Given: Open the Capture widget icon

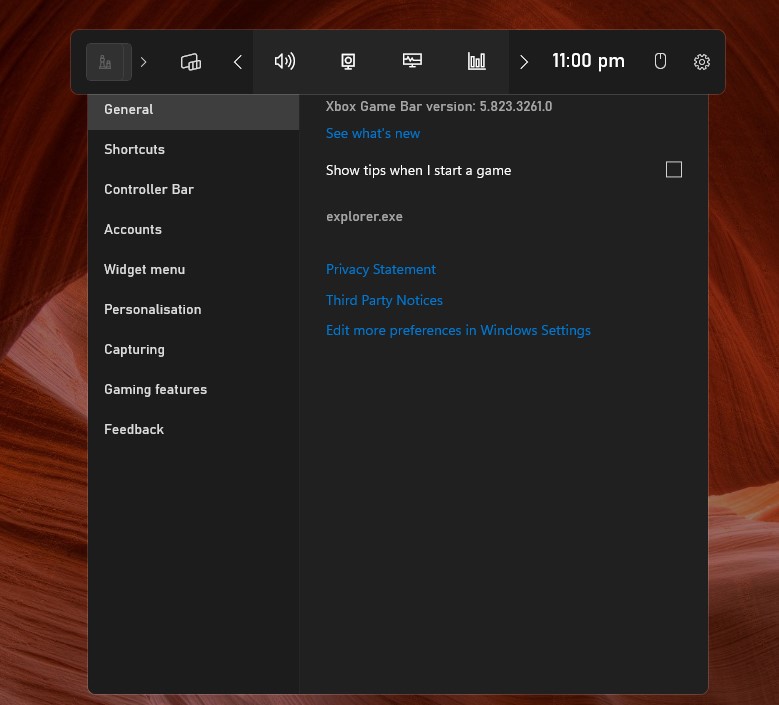Looking at the screenshot, I should 348,62.
